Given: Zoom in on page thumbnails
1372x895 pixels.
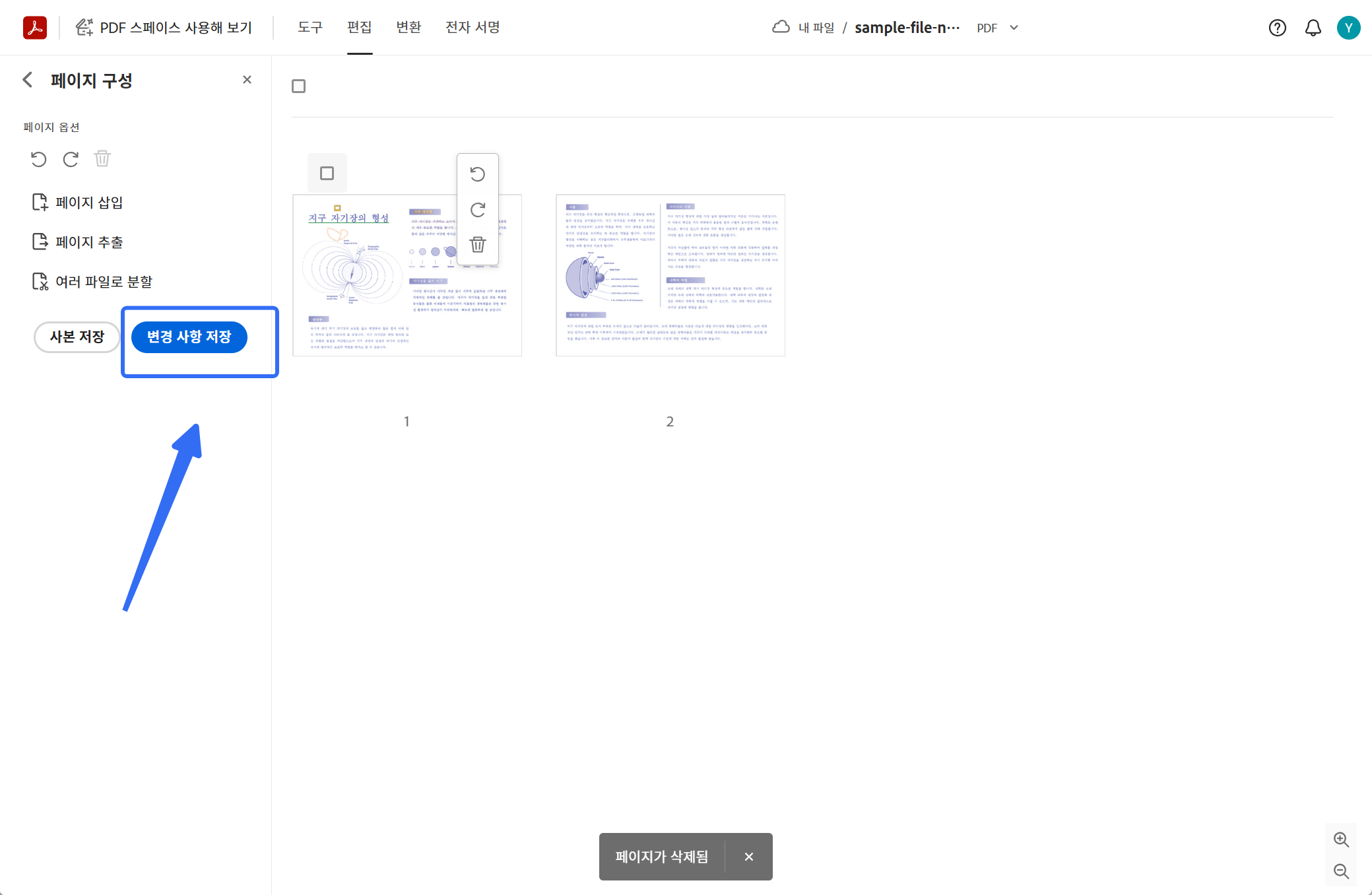Looking at the screenshot, I should click(1341, 840).
